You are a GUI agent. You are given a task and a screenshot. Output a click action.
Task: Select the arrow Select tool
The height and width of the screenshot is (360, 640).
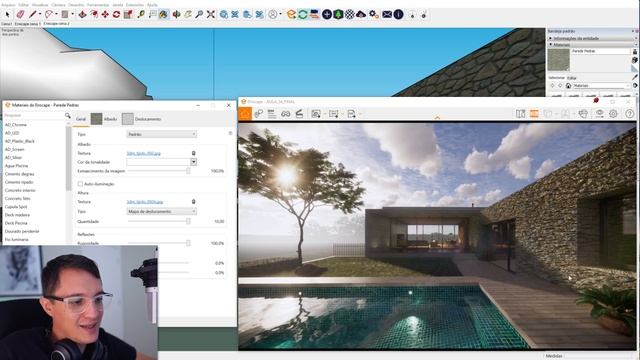[x=7, y=15]
